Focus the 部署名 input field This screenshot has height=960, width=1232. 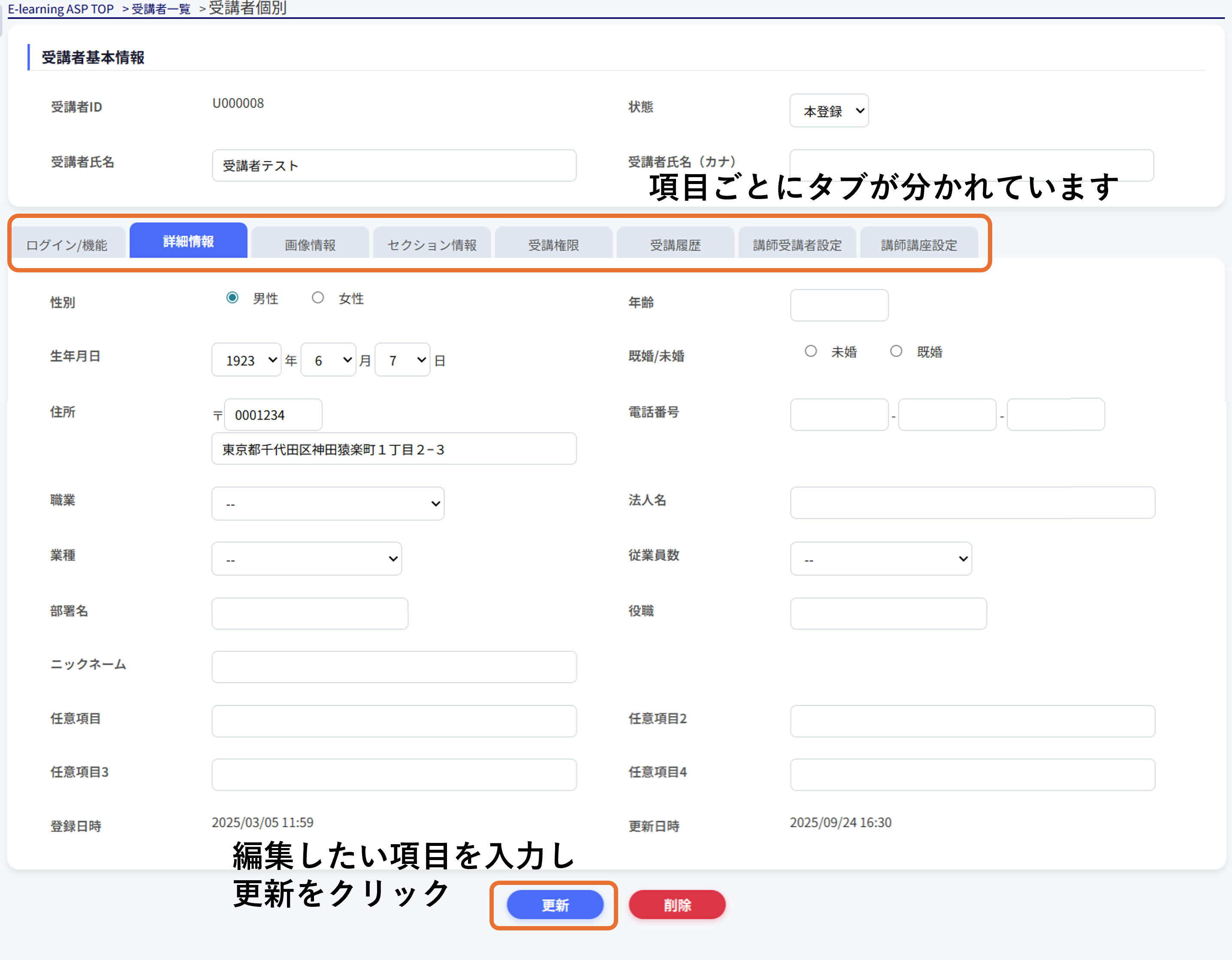(310, 614)
